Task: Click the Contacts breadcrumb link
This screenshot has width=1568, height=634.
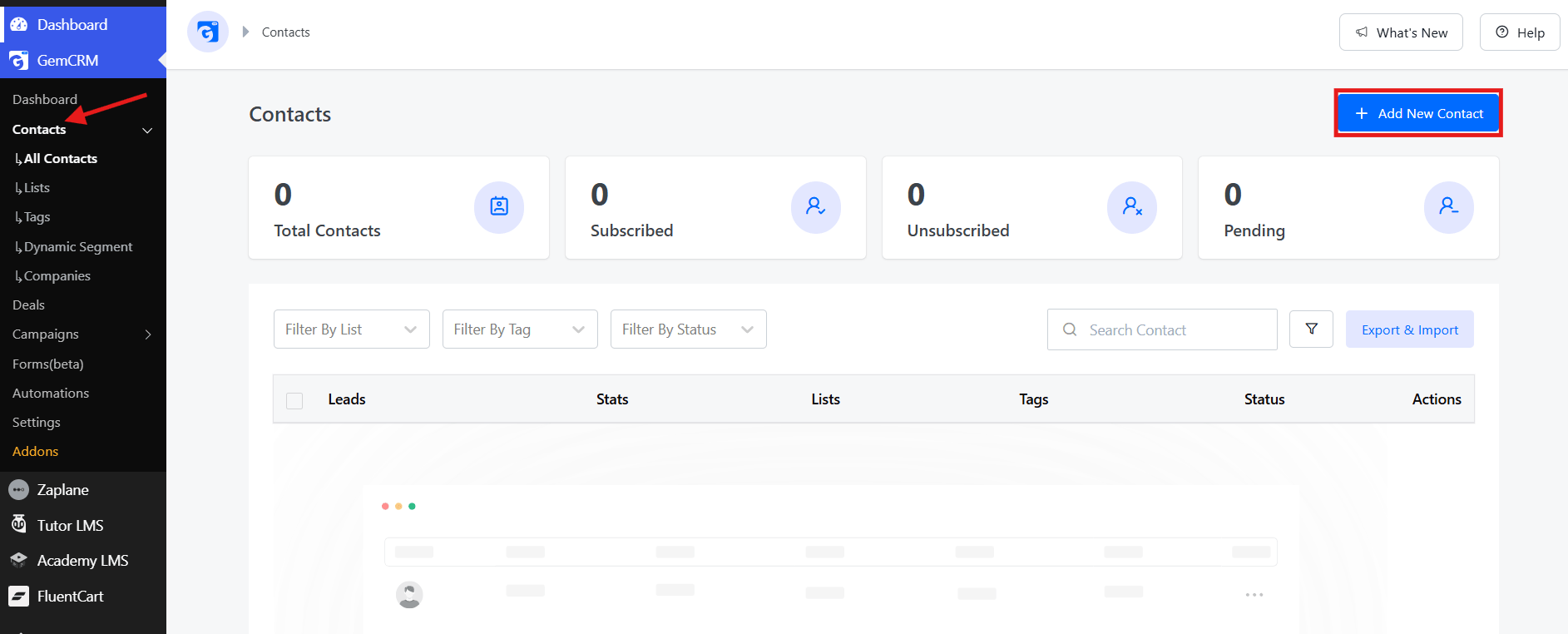Action: (286, 32)
